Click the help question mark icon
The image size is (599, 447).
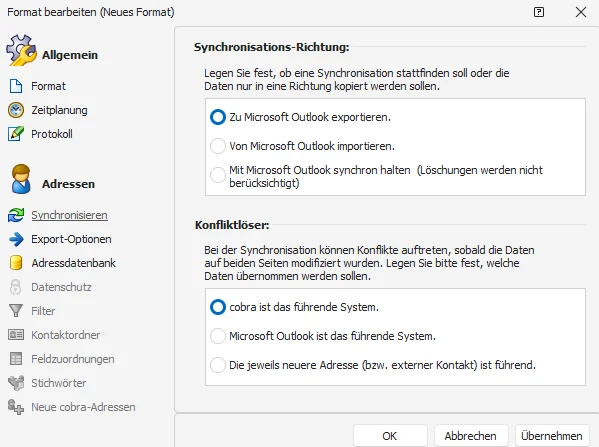539,12
